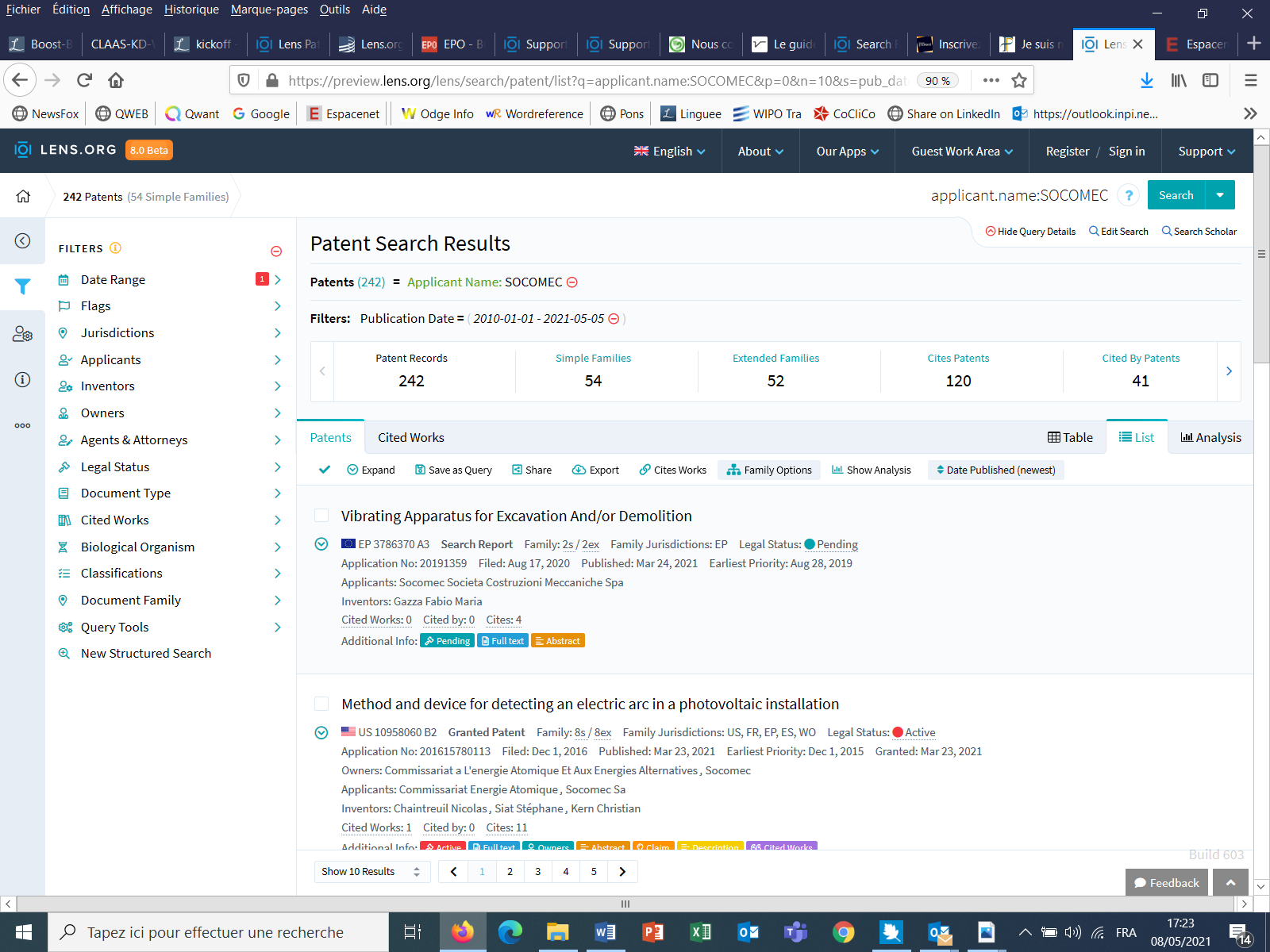Open the Show 10 Results dropdown
This screenshot has width=1270, height=952.
pos(371,871)
